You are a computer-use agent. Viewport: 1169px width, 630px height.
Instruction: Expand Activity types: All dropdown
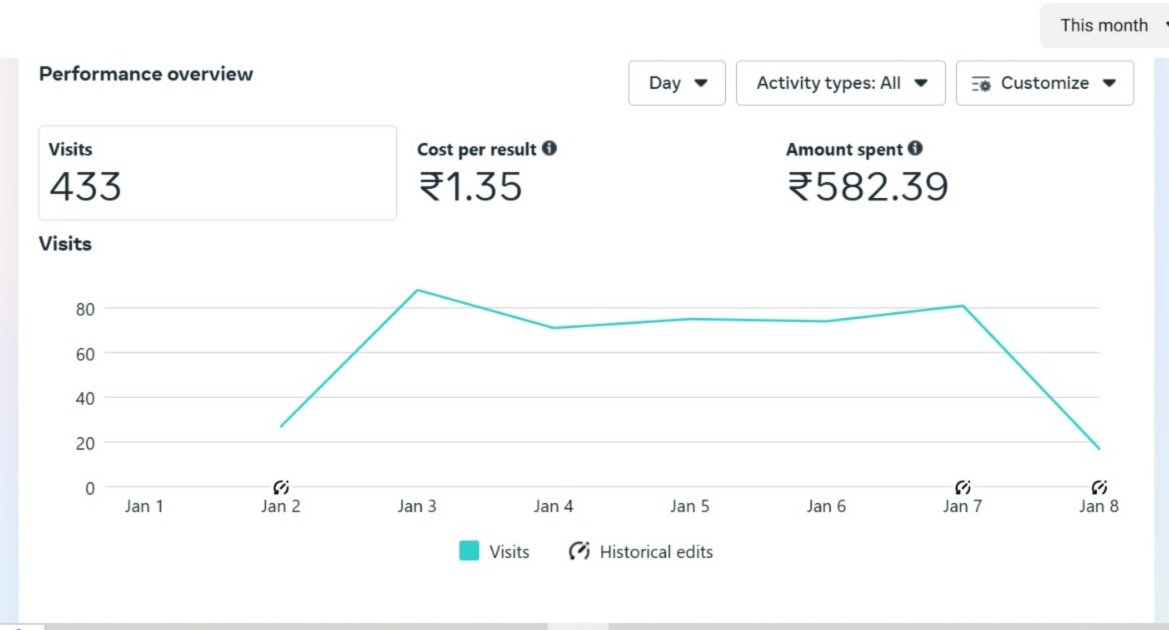click(841, 83)
